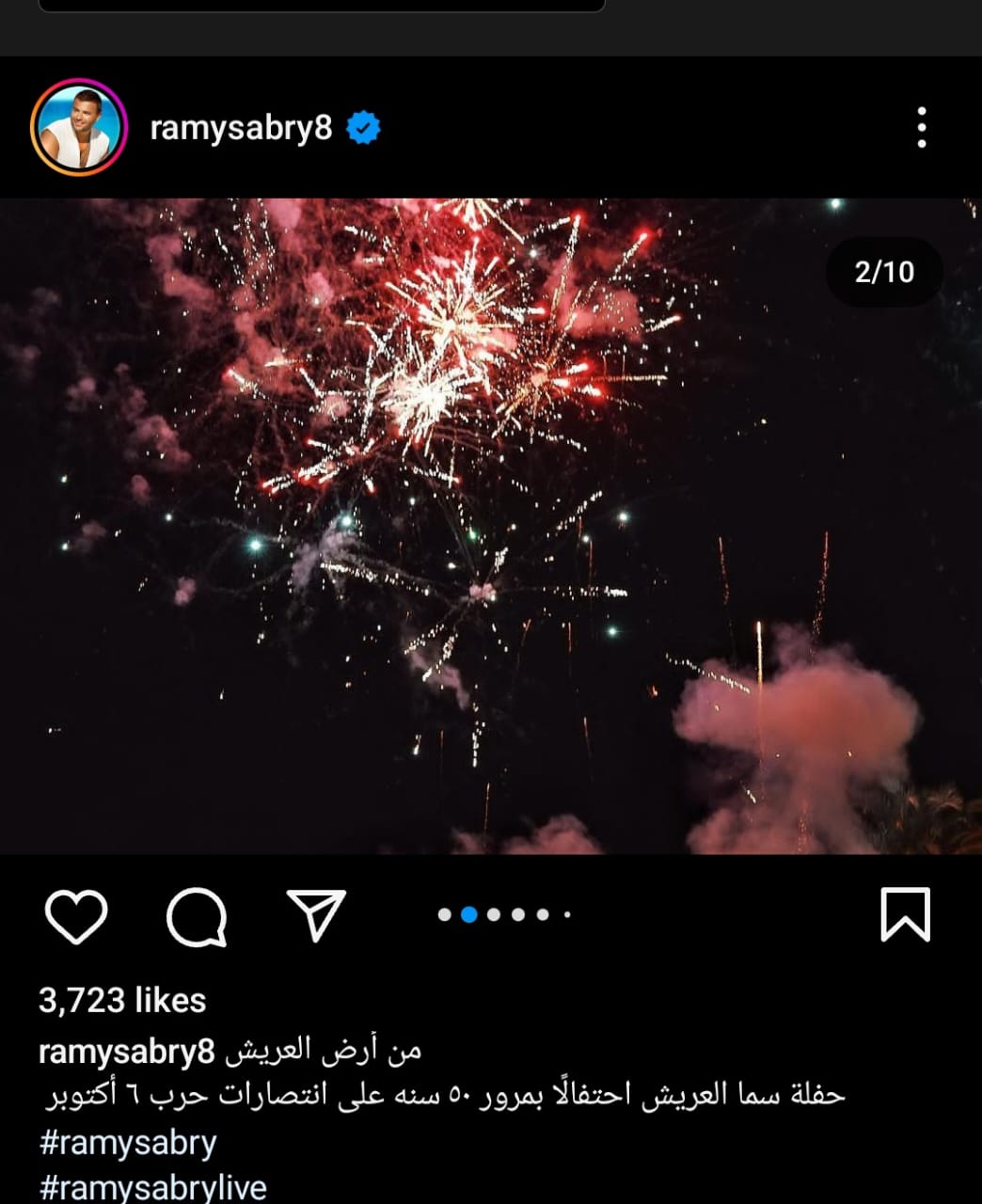Jump to first carousel dot
This screenshot has width=982, height=1204.
[445, 914]
